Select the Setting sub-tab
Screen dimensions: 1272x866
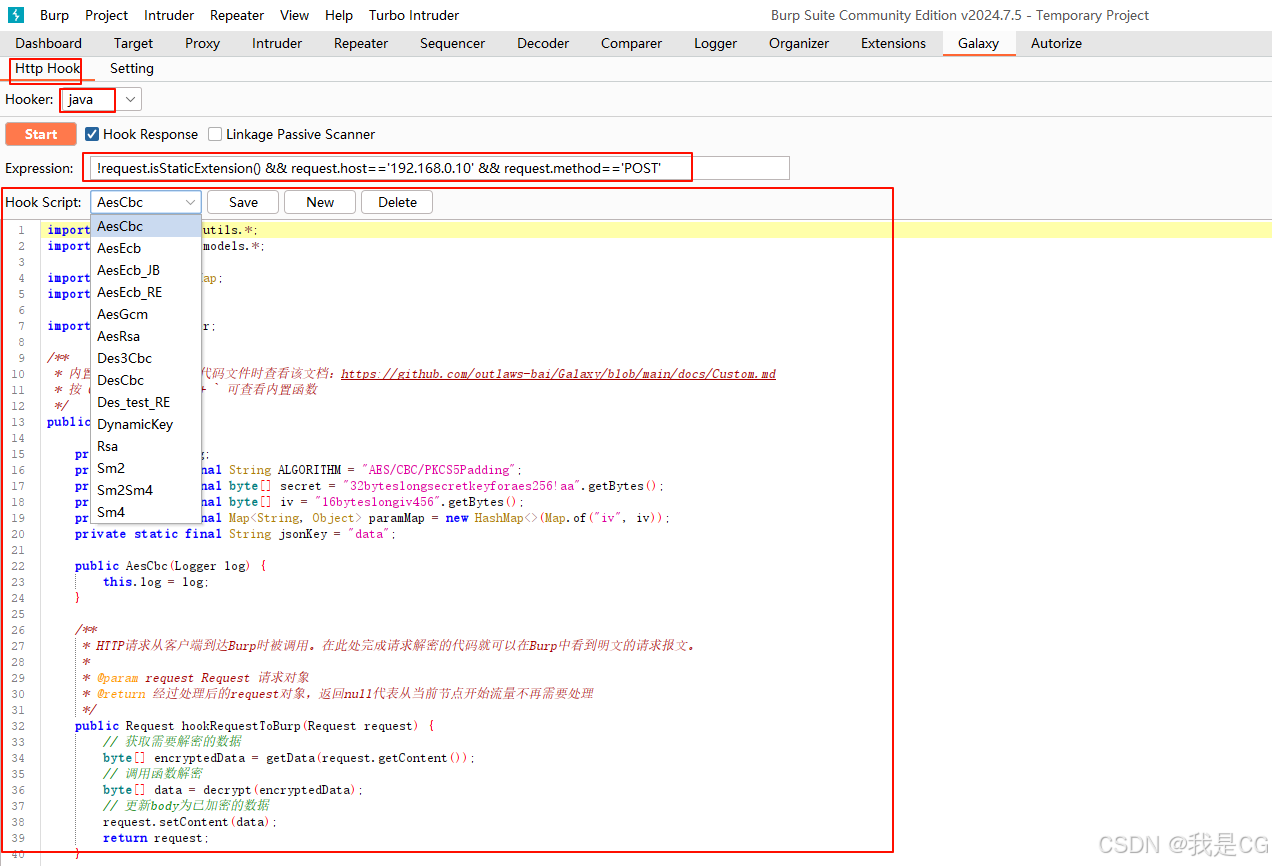tap(132, 68)
